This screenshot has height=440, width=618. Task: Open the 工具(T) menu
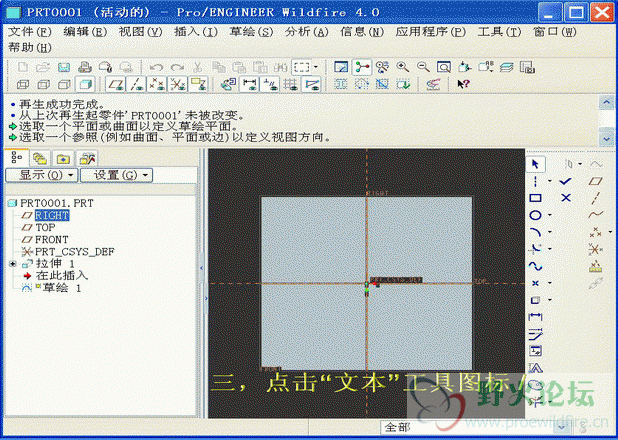pyautogui.click(x=499, y=32)
